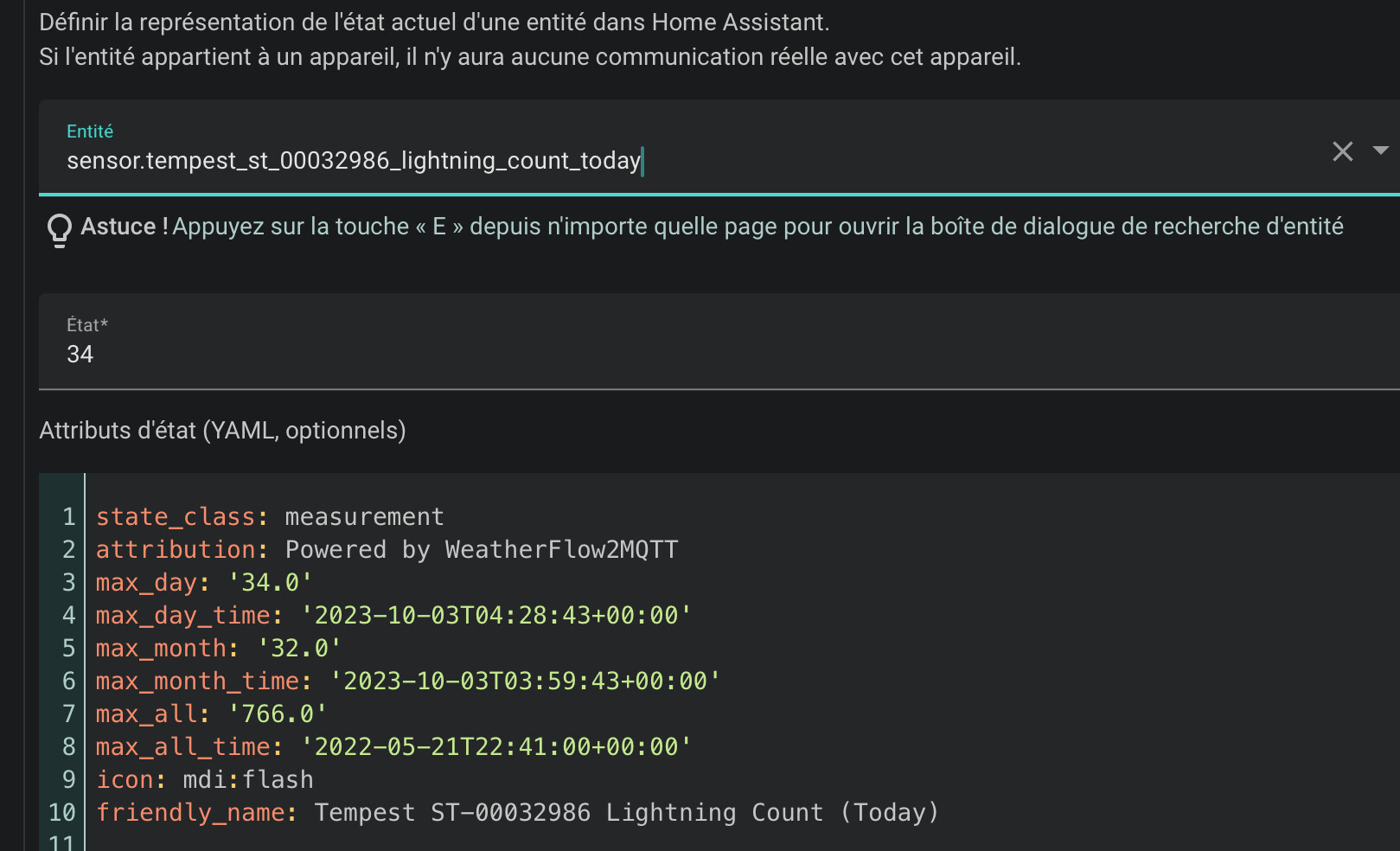Clear the entity field using the X icon

tap(1342, 151)
